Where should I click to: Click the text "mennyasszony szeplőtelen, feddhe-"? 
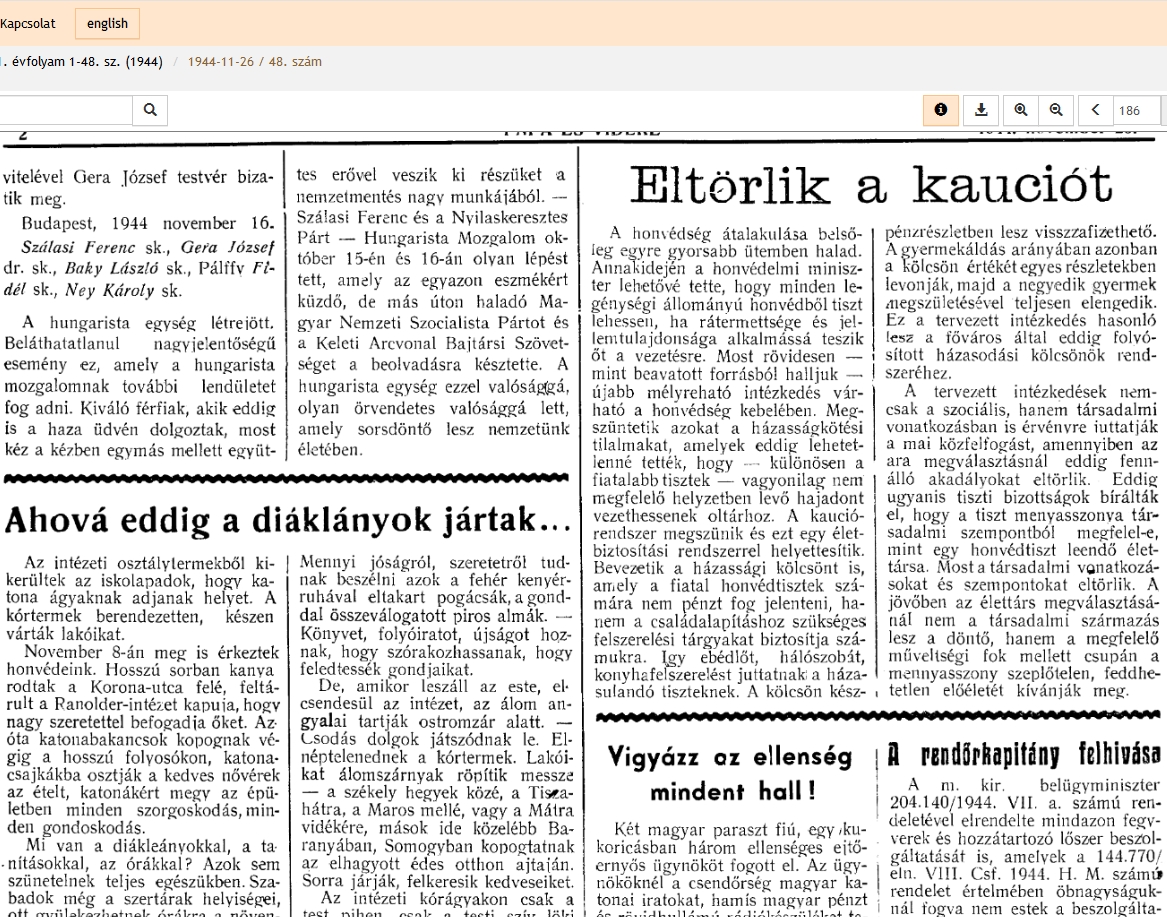[x=1023, y=673]
